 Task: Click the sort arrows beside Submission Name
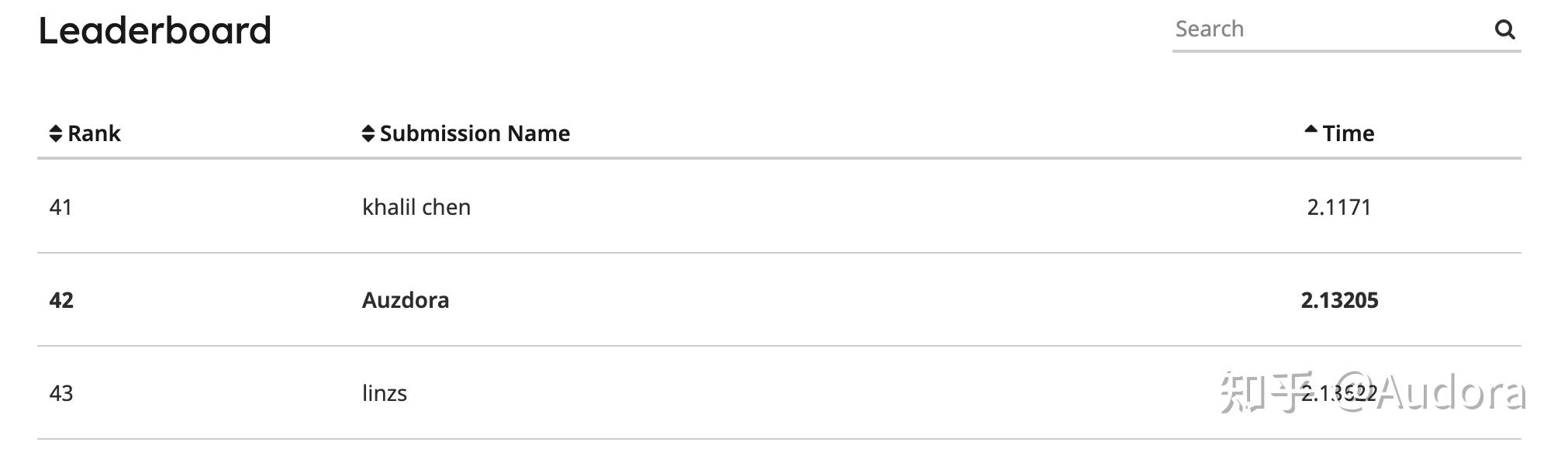[x=368, y=133]
